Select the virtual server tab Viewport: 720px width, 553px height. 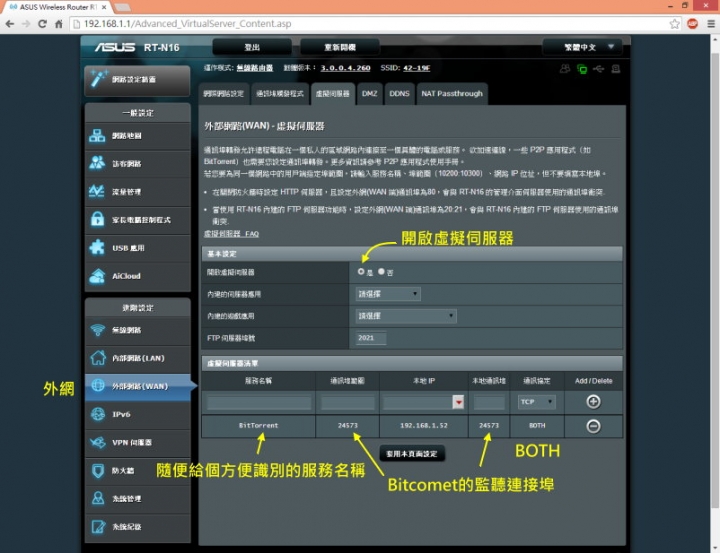click(332, 94)
